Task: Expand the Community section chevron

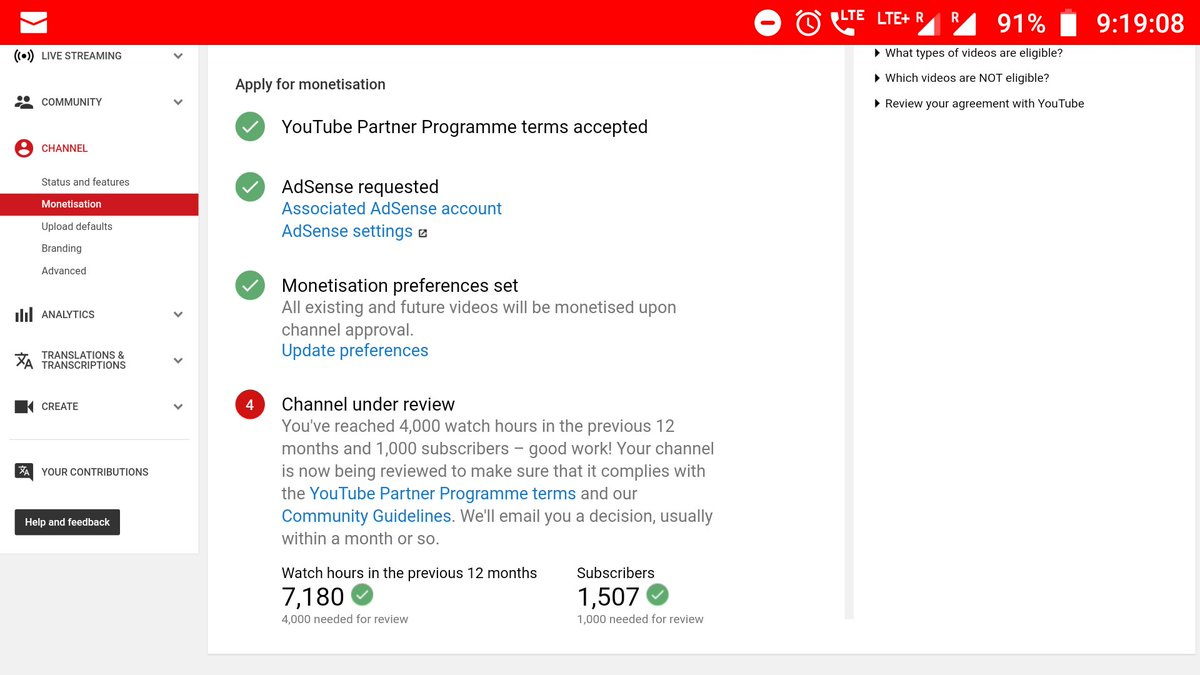Action: [x=178, y=102]
